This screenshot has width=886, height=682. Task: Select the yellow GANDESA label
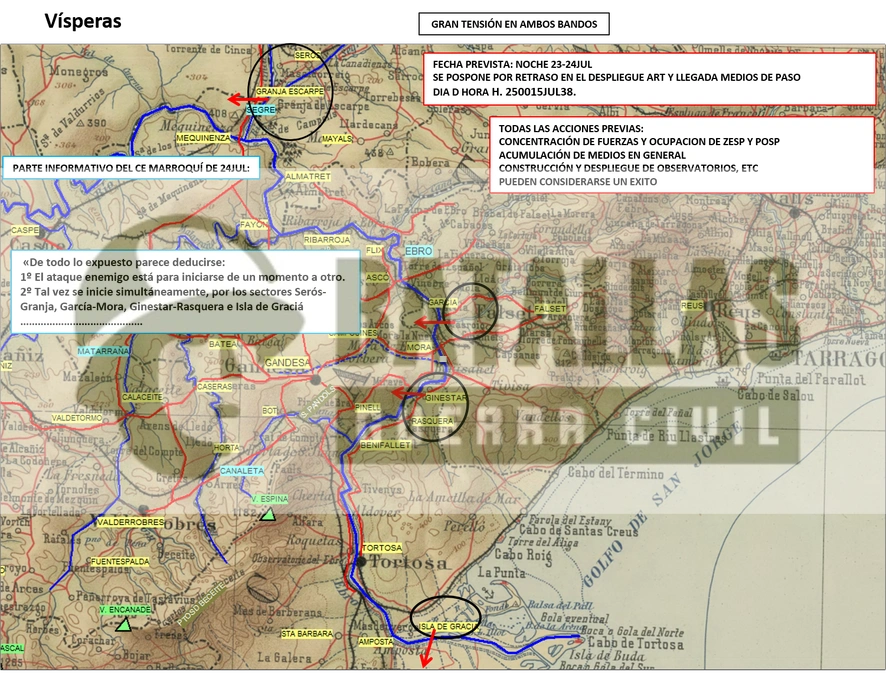287,362
